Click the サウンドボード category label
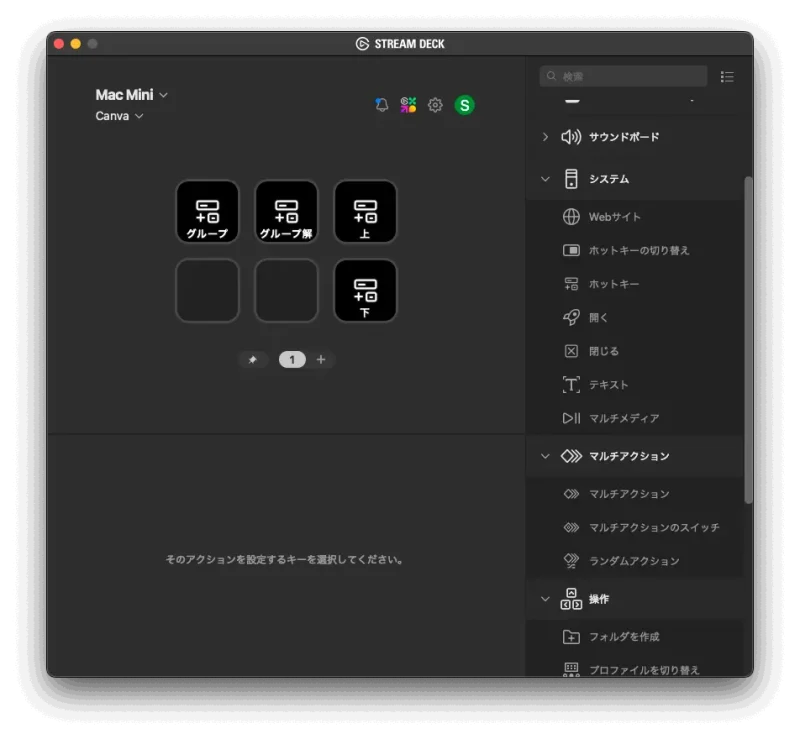800x739 pixels. [624, 137]
